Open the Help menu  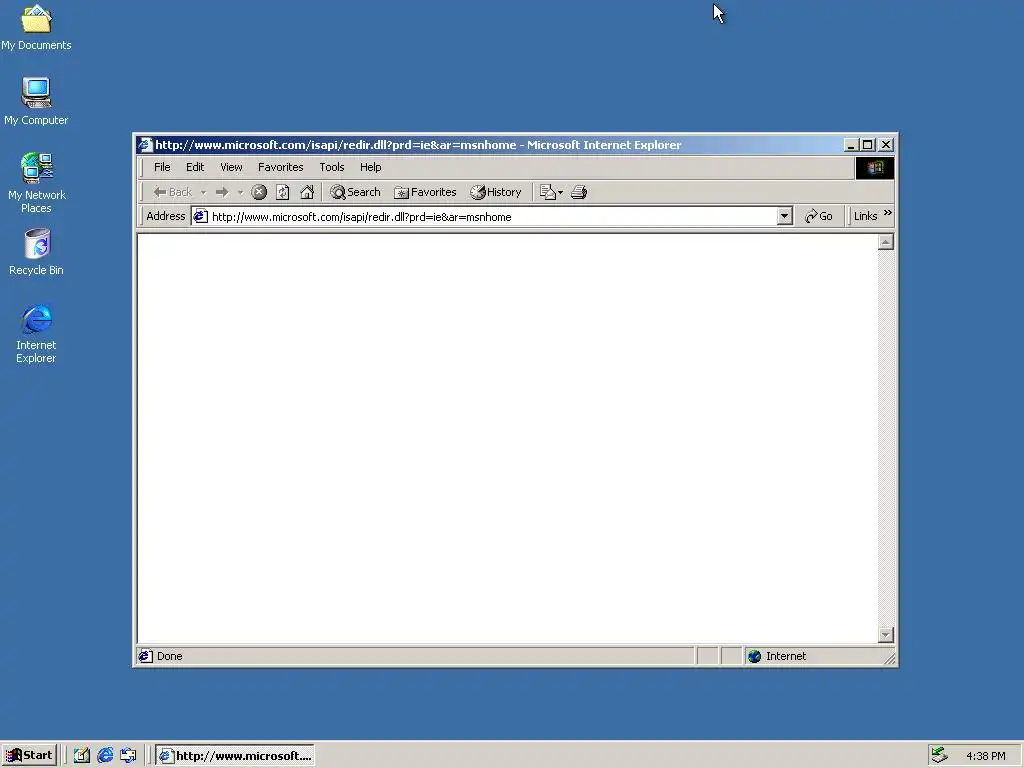point(370,167)
